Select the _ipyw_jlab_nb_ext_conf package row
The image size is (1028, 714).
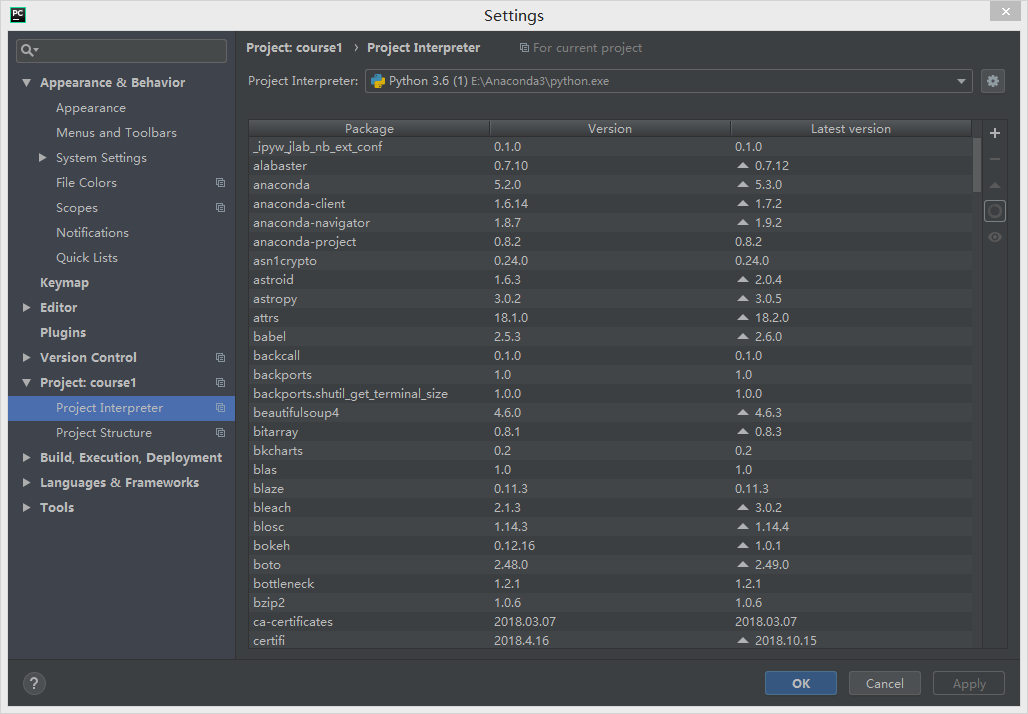[610, 147]
